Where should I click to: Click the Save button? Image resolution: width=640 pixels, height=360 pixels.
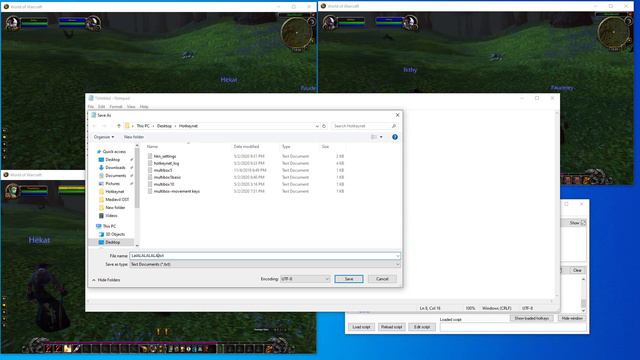pyautogui.click(x=349, y=279)
